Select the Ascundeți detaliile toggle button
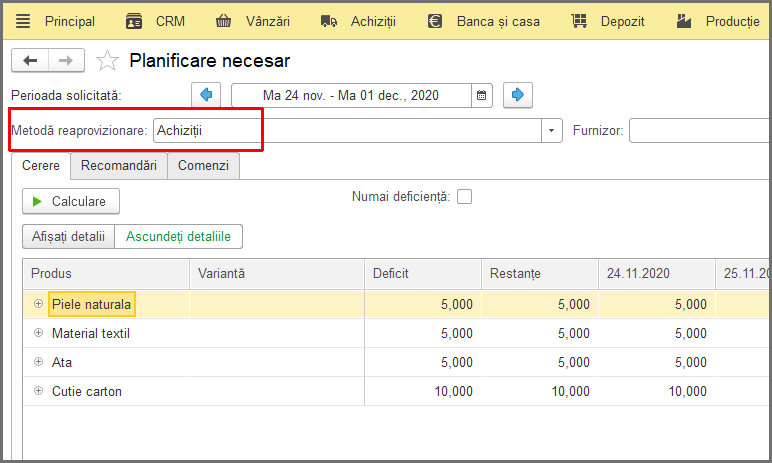 (x=178, y=236)
